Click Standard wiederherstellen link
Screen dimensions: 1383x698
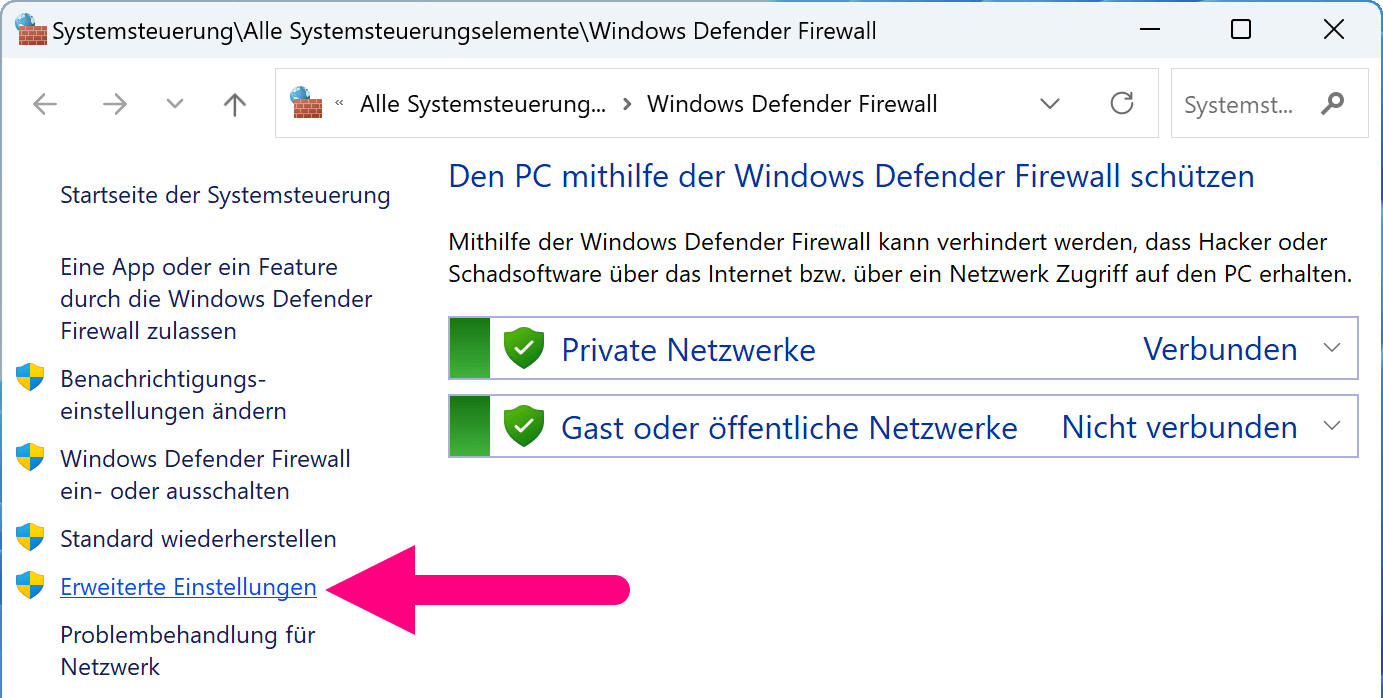pos(198,539)
